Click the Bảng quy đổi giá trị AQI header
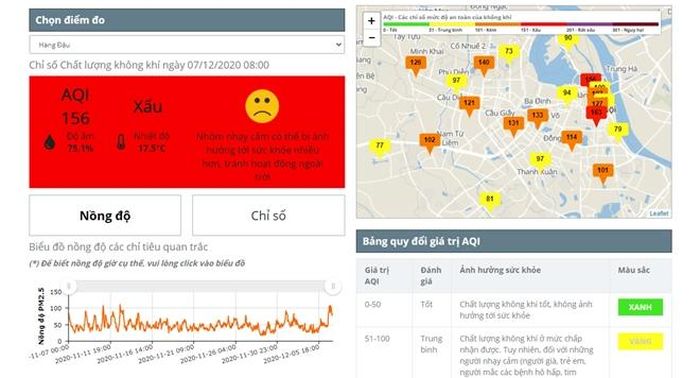This screenshot has height=378, width=700. [x=514, y=241]
